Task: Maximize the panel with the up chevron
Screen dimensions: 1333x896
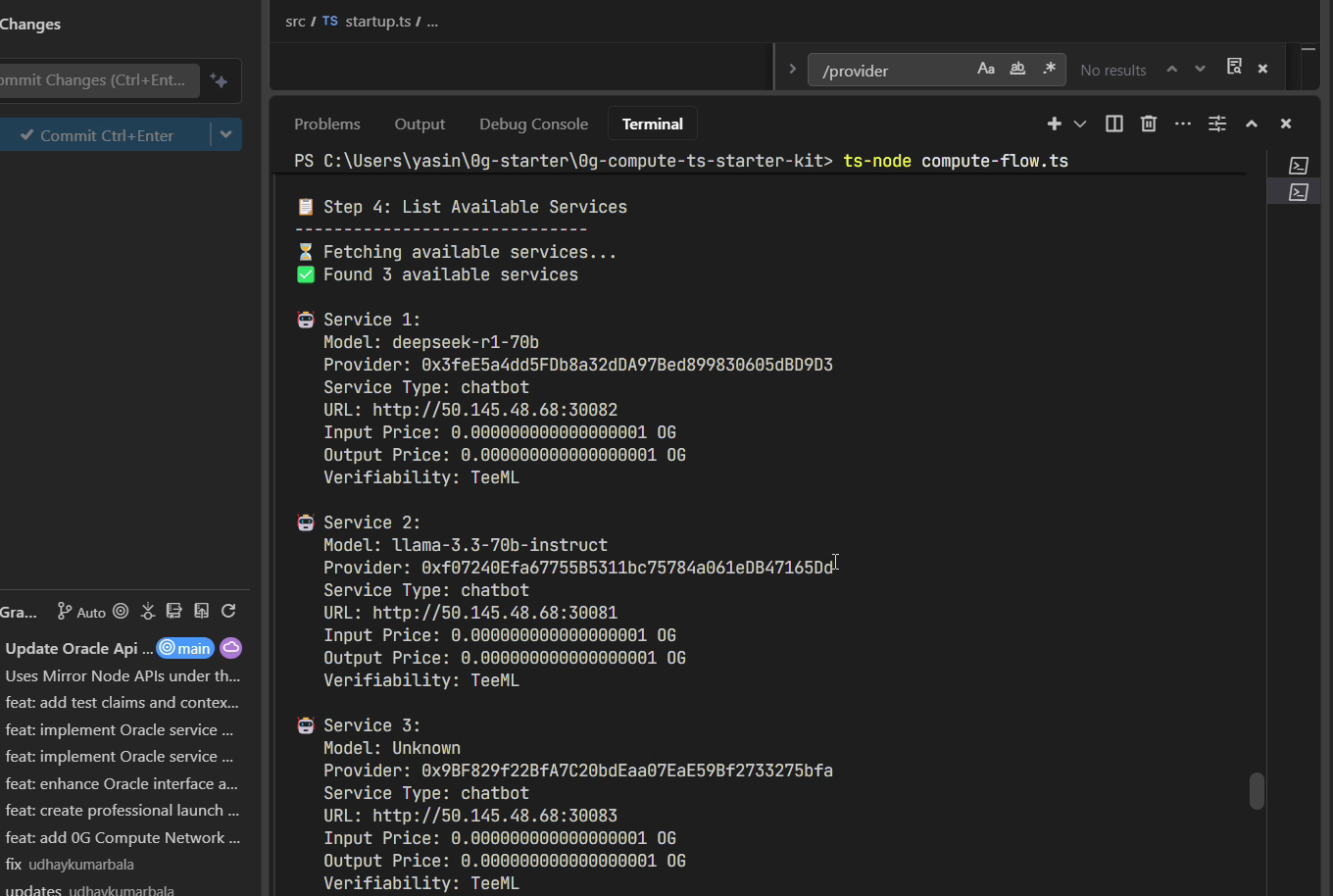Action: coord(1252,124)
